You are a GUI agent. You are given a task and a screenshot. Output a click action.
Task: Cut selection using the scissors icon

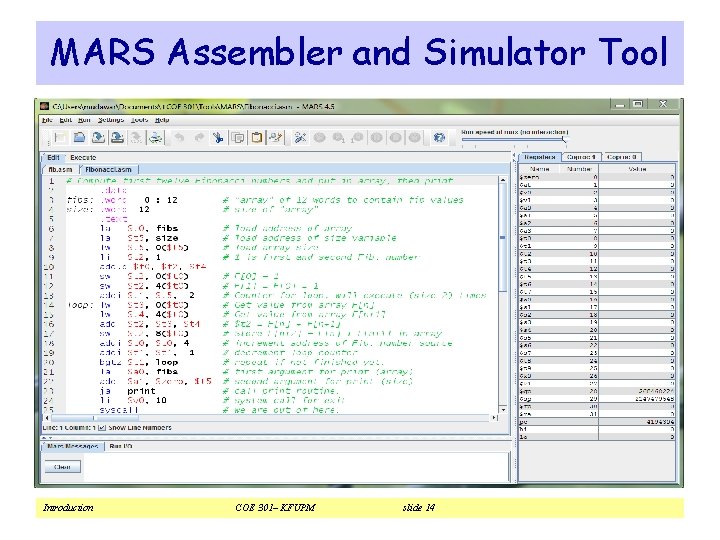coord(218,137)
